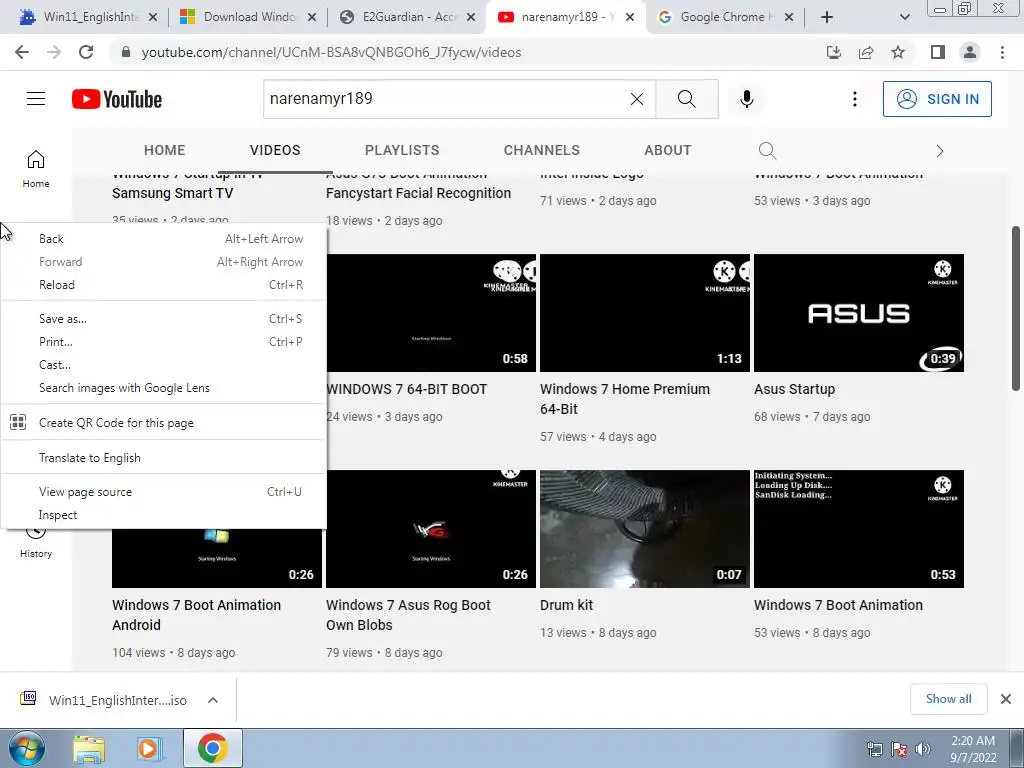Viewport: 1024px width, 768px height.
Task: Open the YouTube hamburger guide menu
Action: coord(36,99)
